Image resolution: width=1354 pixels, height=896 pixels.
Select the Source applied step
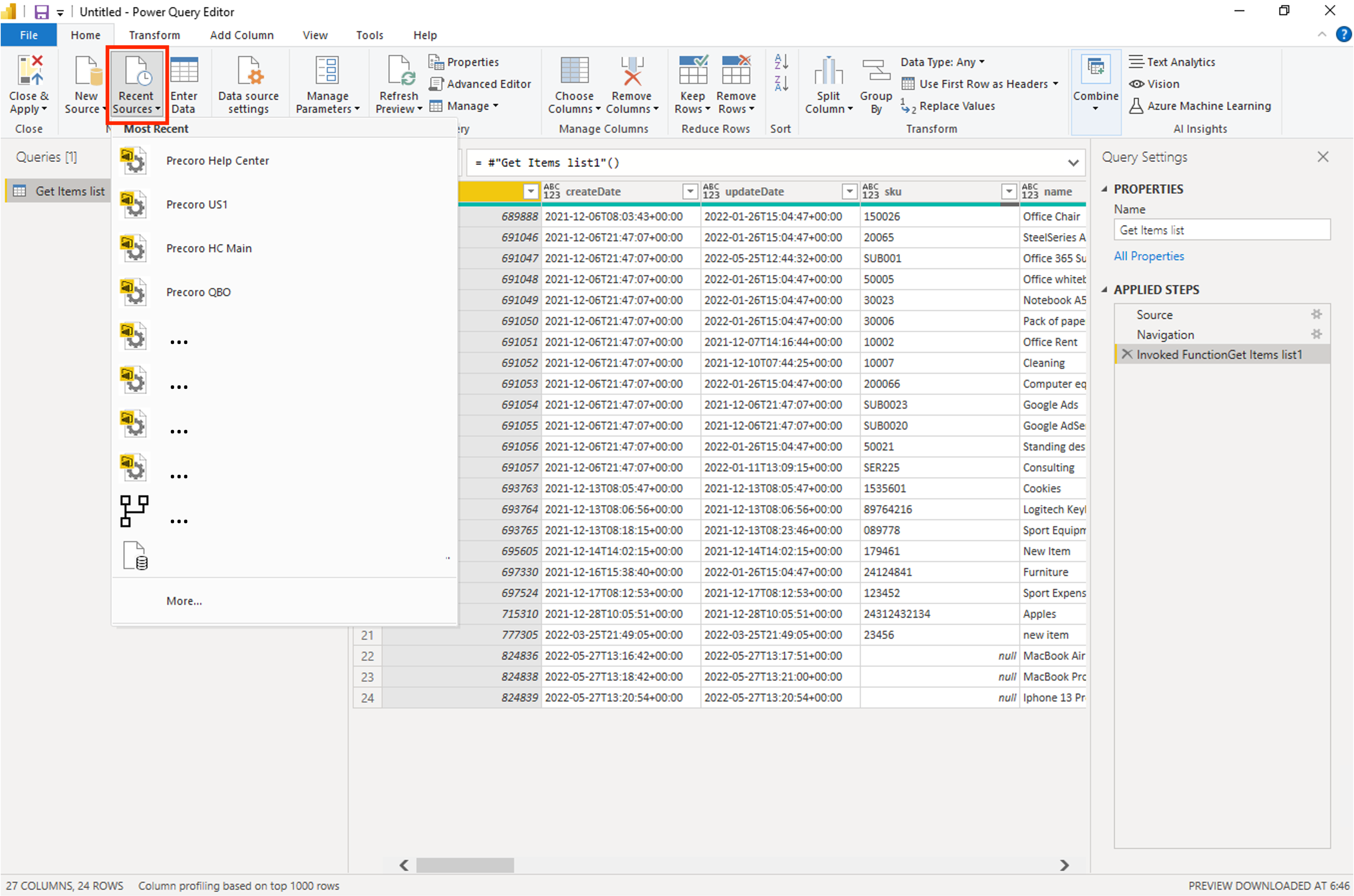[1221, 315]
